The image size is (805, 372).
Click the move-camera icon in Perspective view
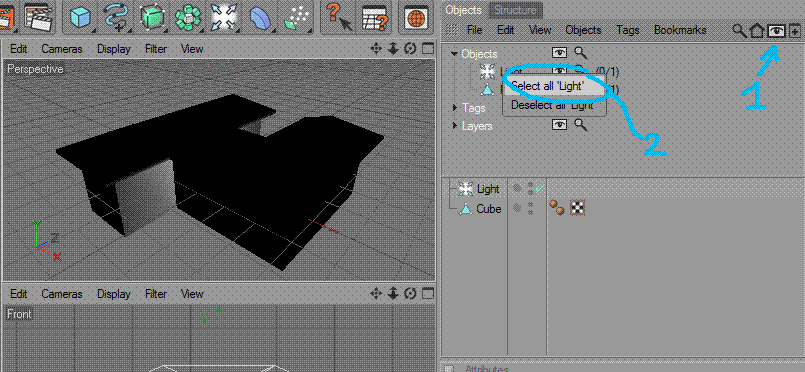tap(376, 49)
